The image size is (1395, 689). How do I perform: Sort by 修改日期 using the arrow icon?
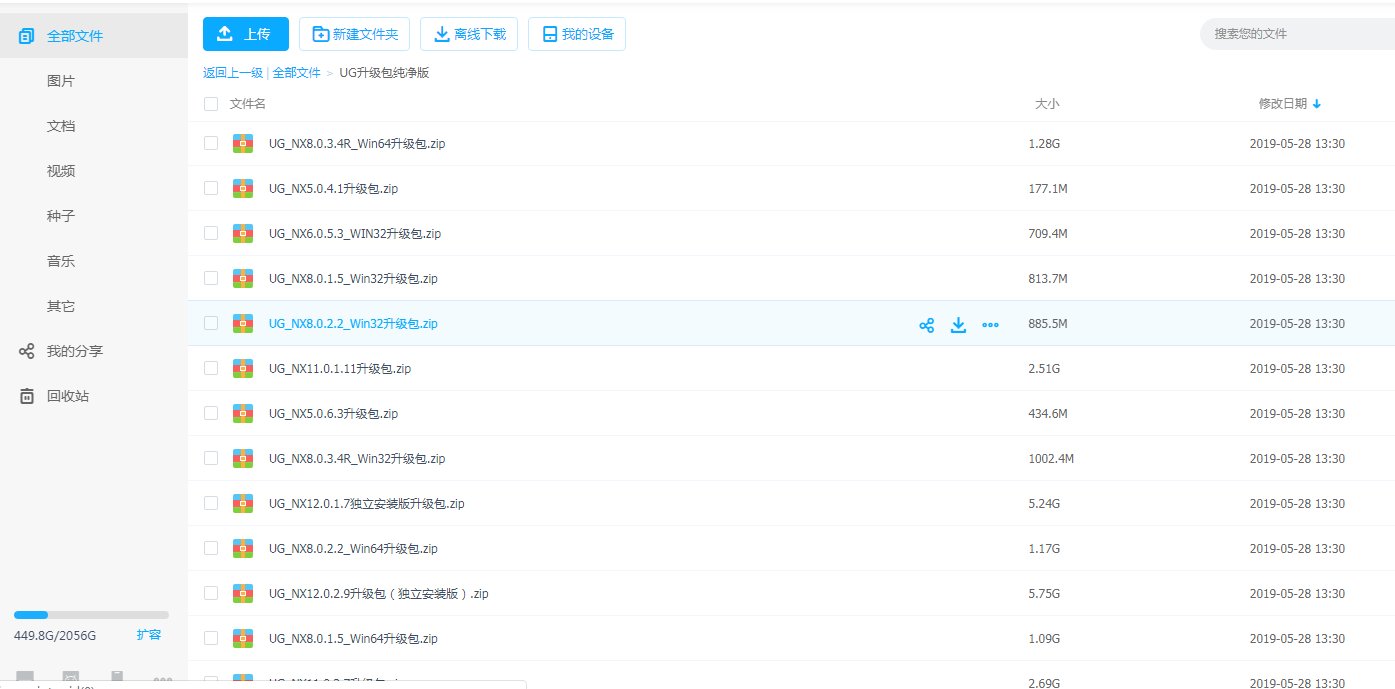tap(1316, 104)
